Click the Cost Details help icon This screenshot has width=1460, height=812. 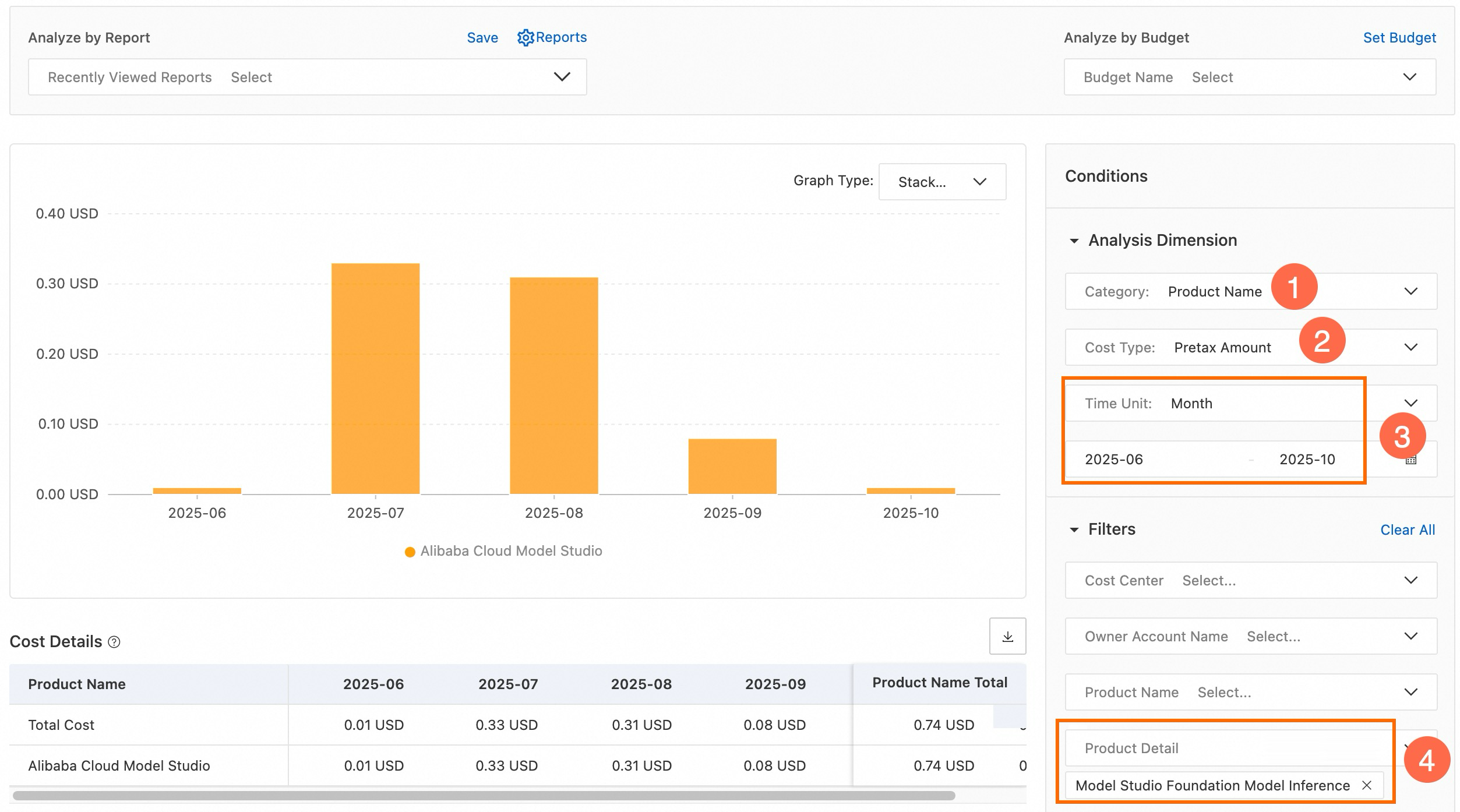coord(115,642)
